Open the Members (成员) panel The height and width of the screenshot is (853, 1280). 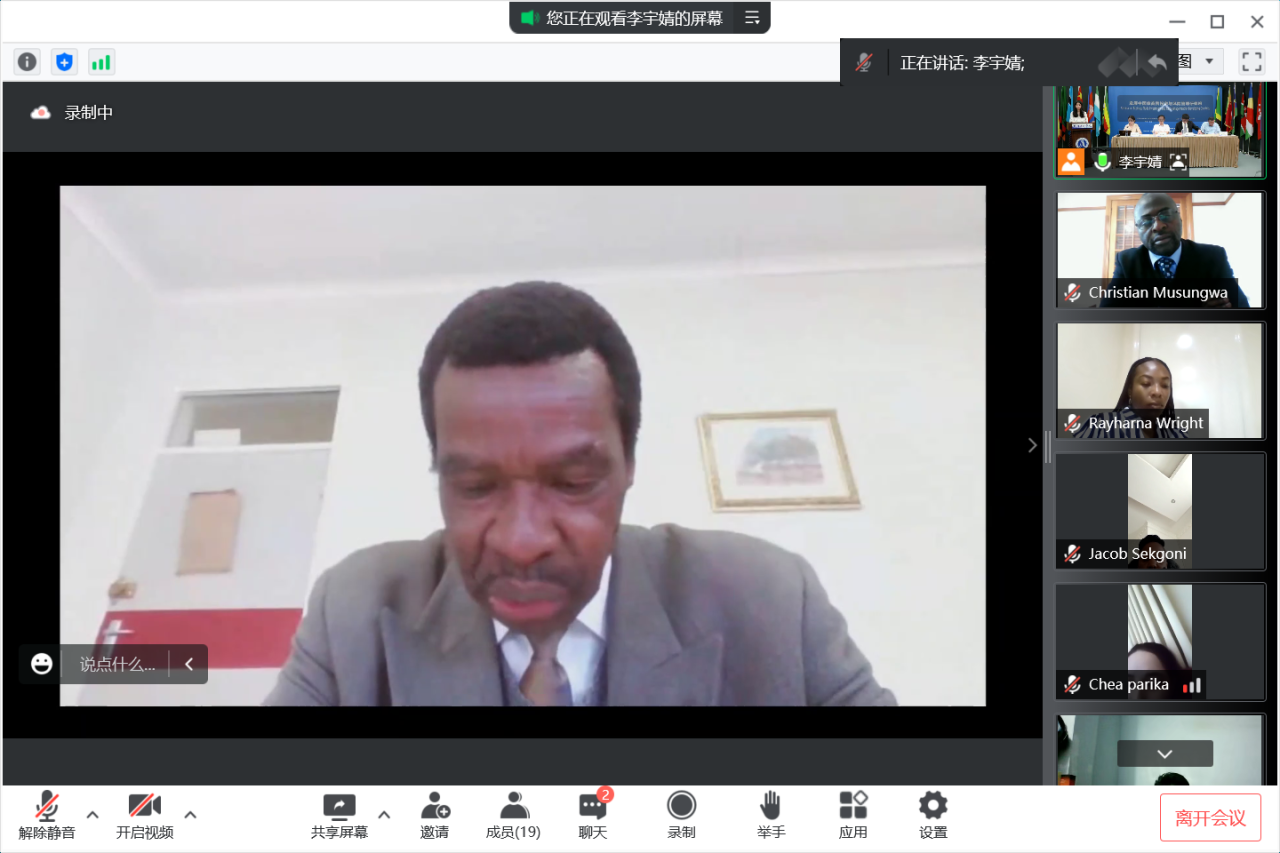pos(513,815)
